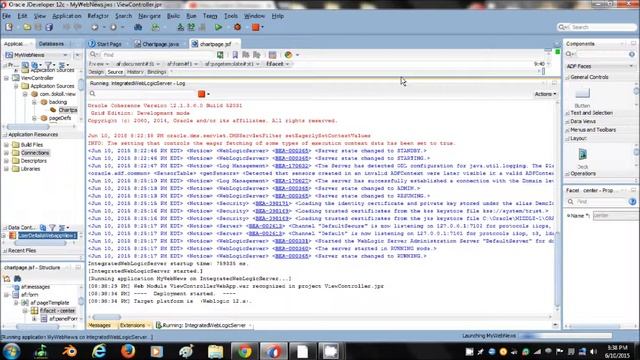
Task: Click the browser preview icon in editor toolbar
Action: click(x=288, y=55)
